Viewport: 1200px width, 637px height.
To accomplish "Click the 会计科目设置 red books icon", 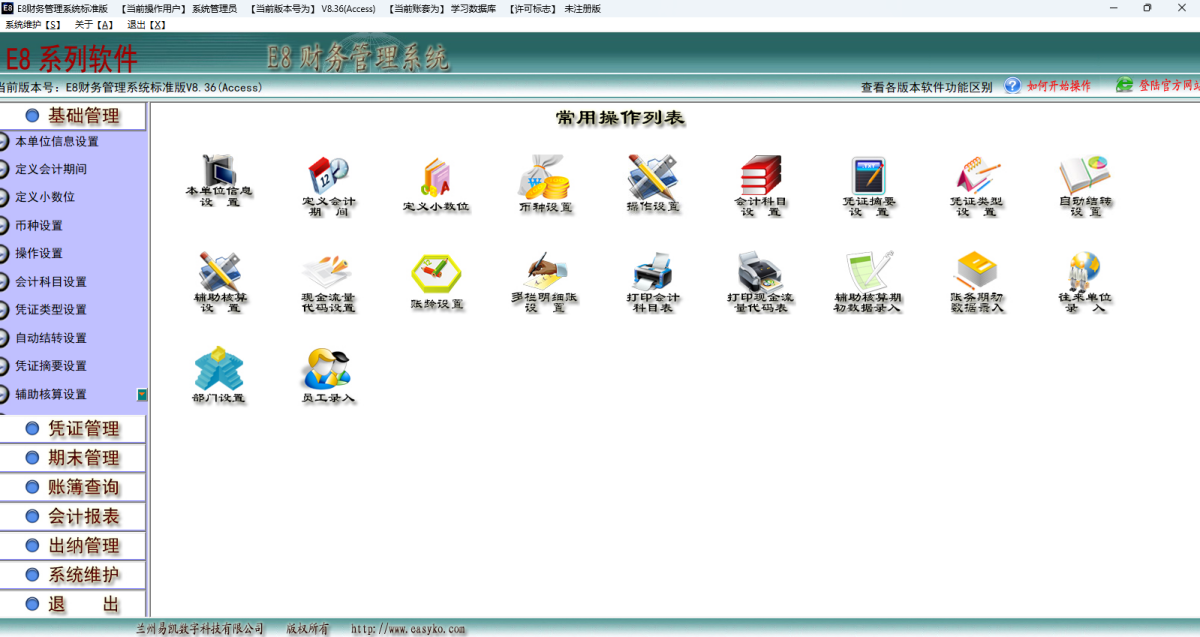I will 761,177.
